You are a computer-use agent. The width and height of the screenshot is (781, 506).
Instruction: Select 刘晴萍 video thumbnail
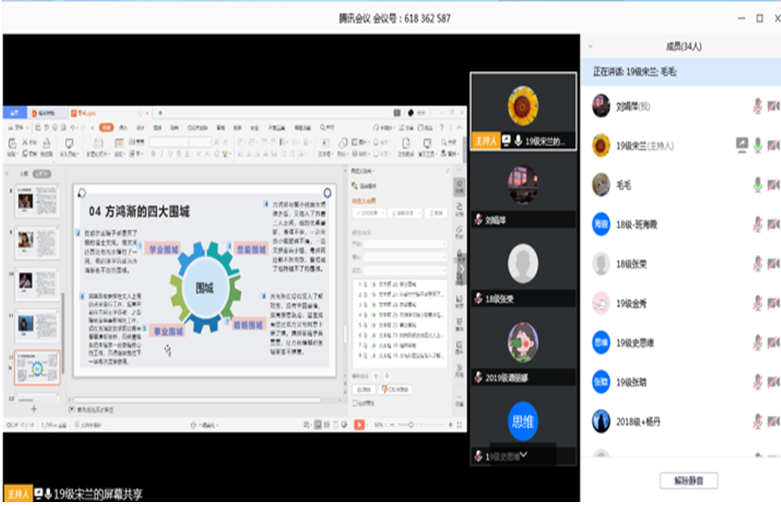523,189
